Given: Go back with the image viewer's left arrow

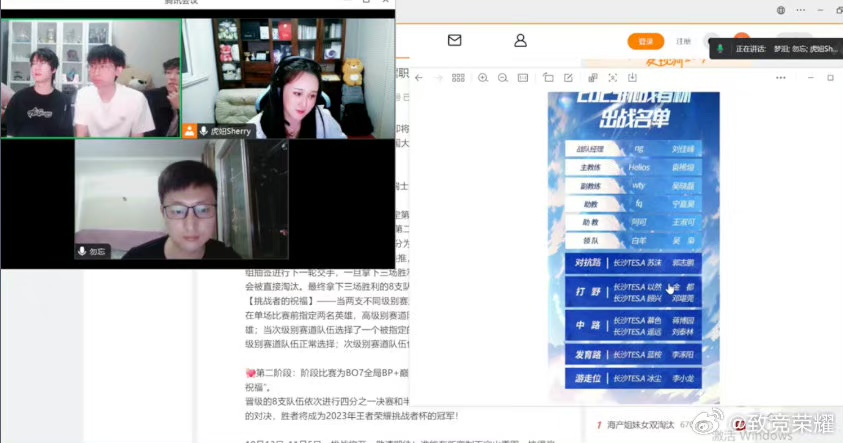Looking at the screenshot, I should coord(419,78).
